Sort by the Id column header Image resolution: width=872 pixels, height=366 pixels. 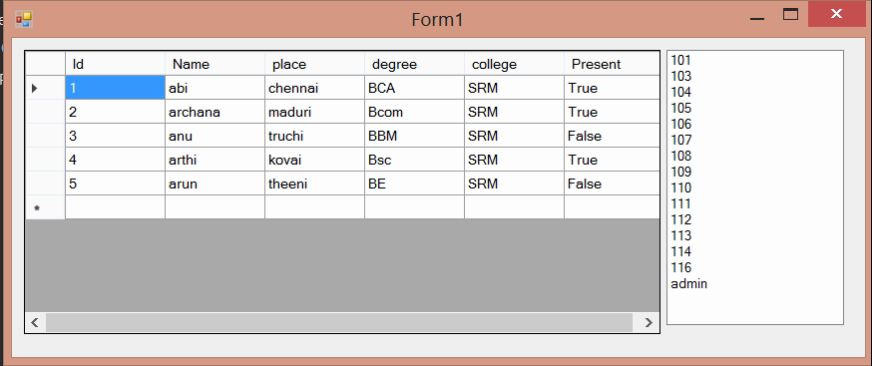[115, 64]
